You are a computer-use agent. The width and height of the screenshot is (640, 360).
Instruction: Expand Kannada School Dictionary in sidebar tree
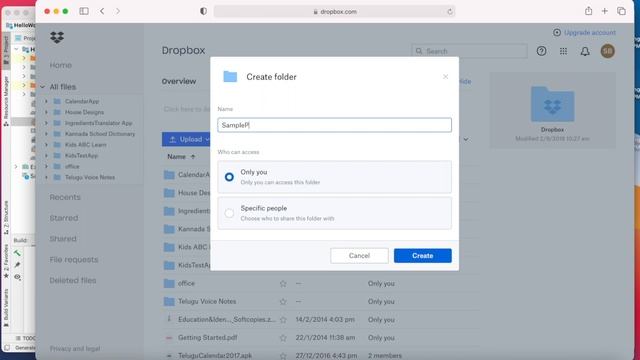(46, 134)
